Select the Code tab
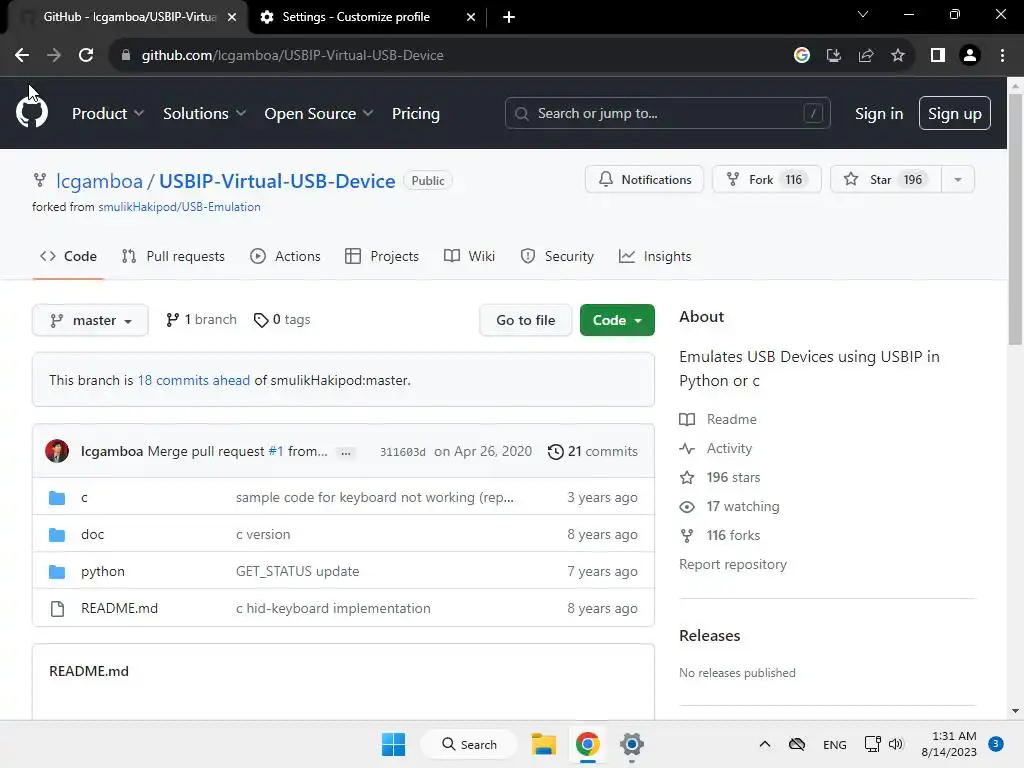 pos(68,256)
